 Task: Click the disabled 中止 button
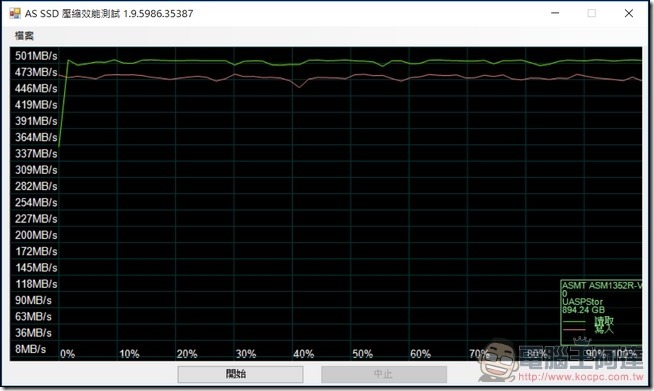pyautogui.click(x=384, y=374)
